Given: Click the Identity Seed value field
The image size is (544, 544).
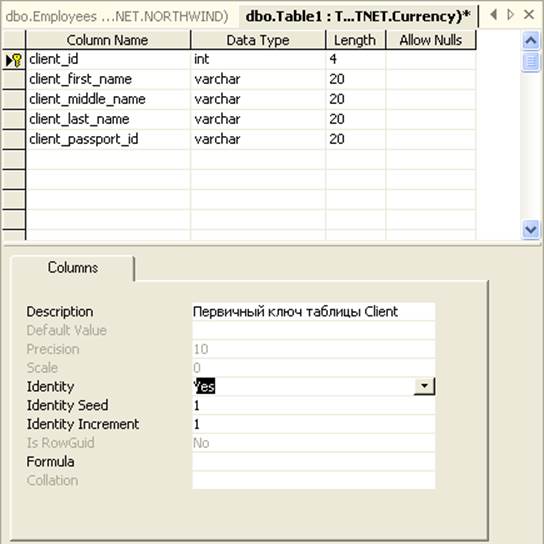Looking at the screenshot, I should pyautogui.click(x=313, y=405).
